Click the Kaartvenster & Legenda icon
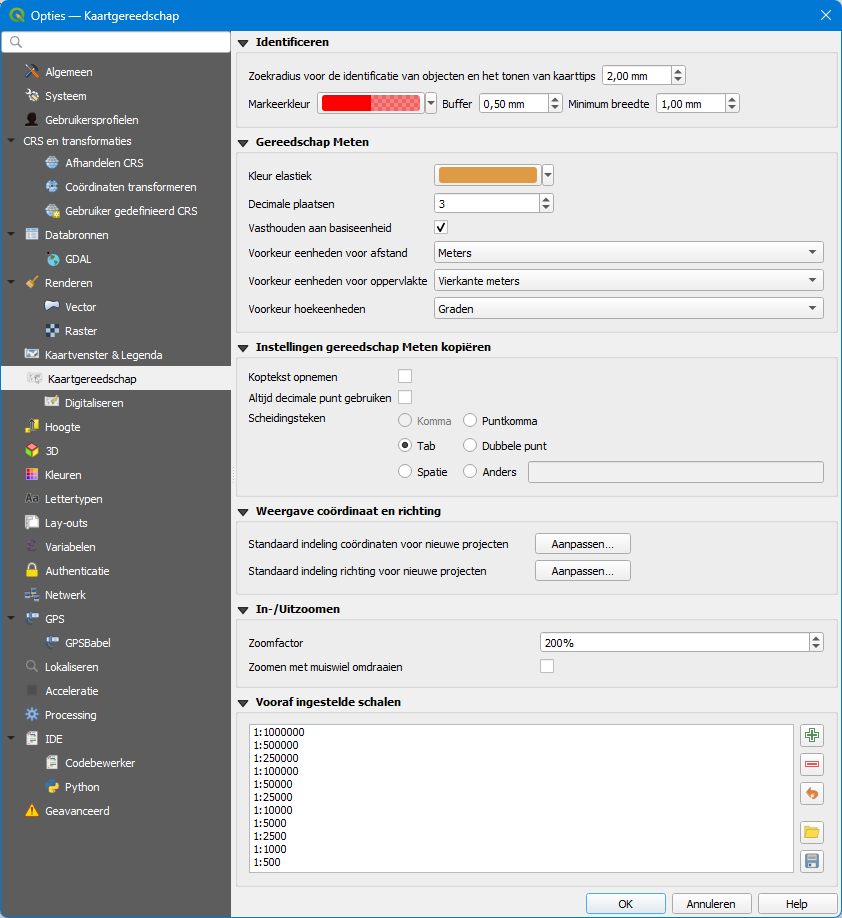This screenshot has height=918, width=842. coord(32,354)
